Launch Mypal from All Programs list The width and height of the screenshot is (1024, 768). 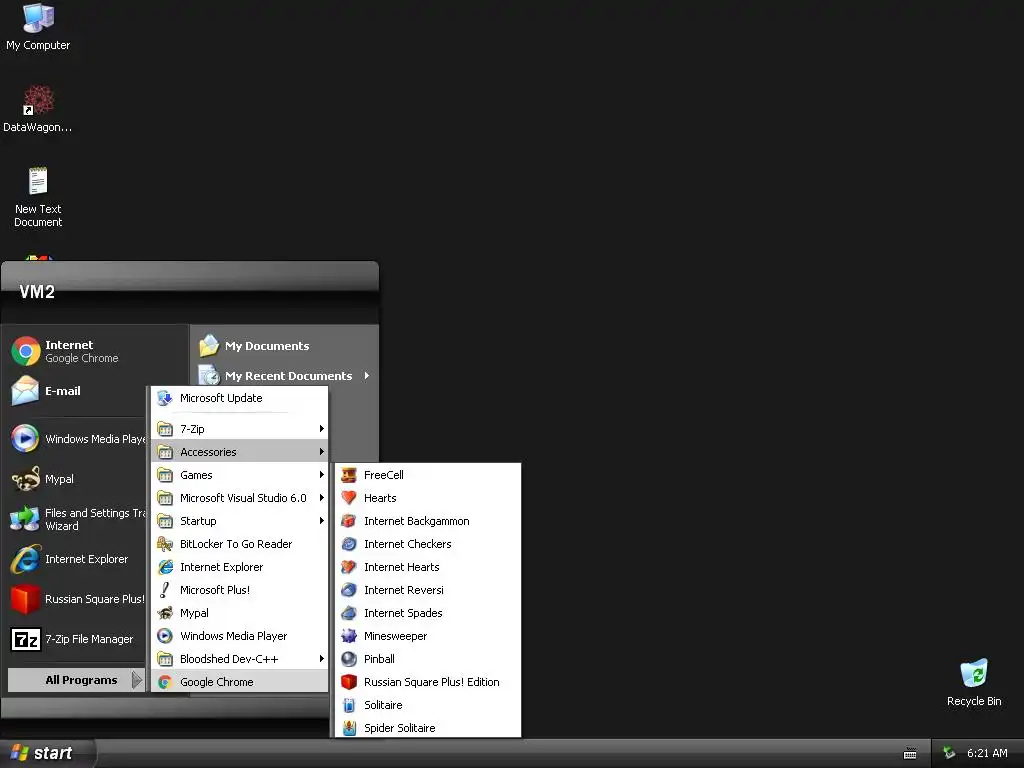[240, 613]
